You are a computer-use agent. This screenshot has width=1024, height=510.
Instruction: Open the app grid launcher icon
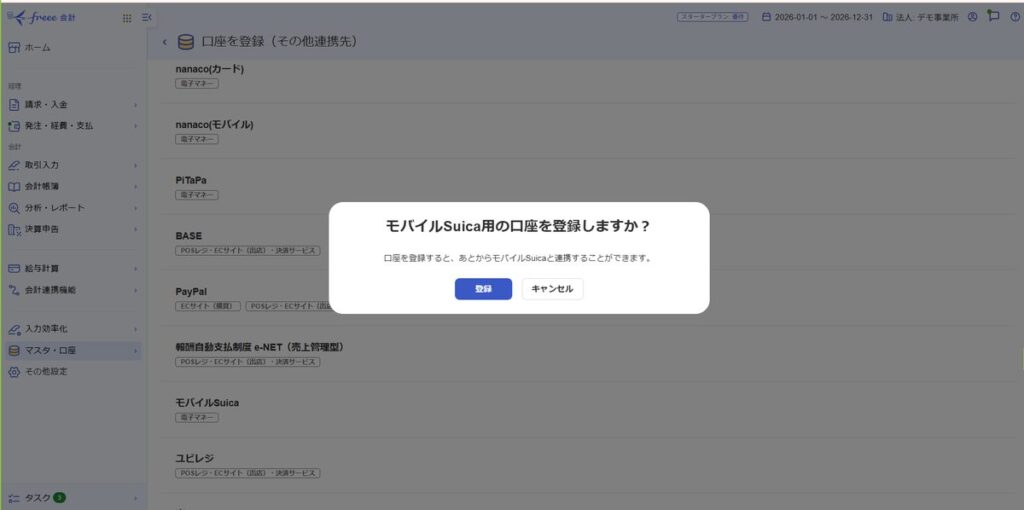pos(127,18)
